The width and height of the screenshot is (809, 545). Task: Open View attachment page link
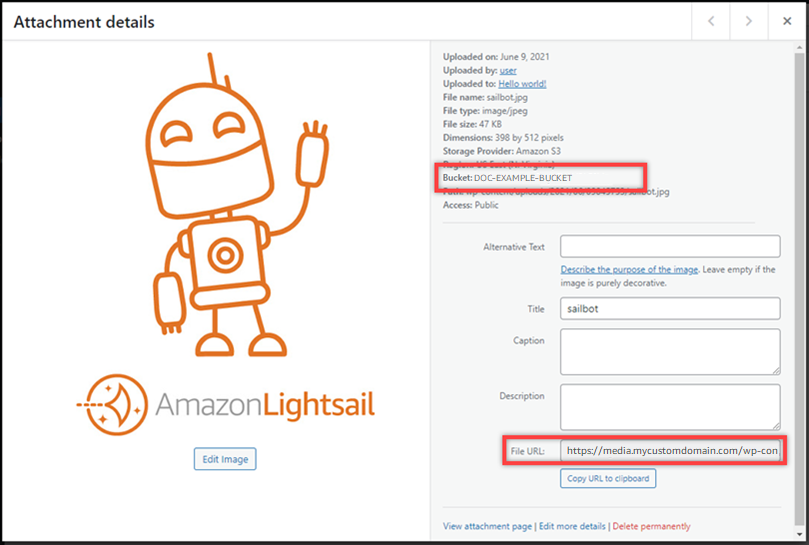pos(487,526)
